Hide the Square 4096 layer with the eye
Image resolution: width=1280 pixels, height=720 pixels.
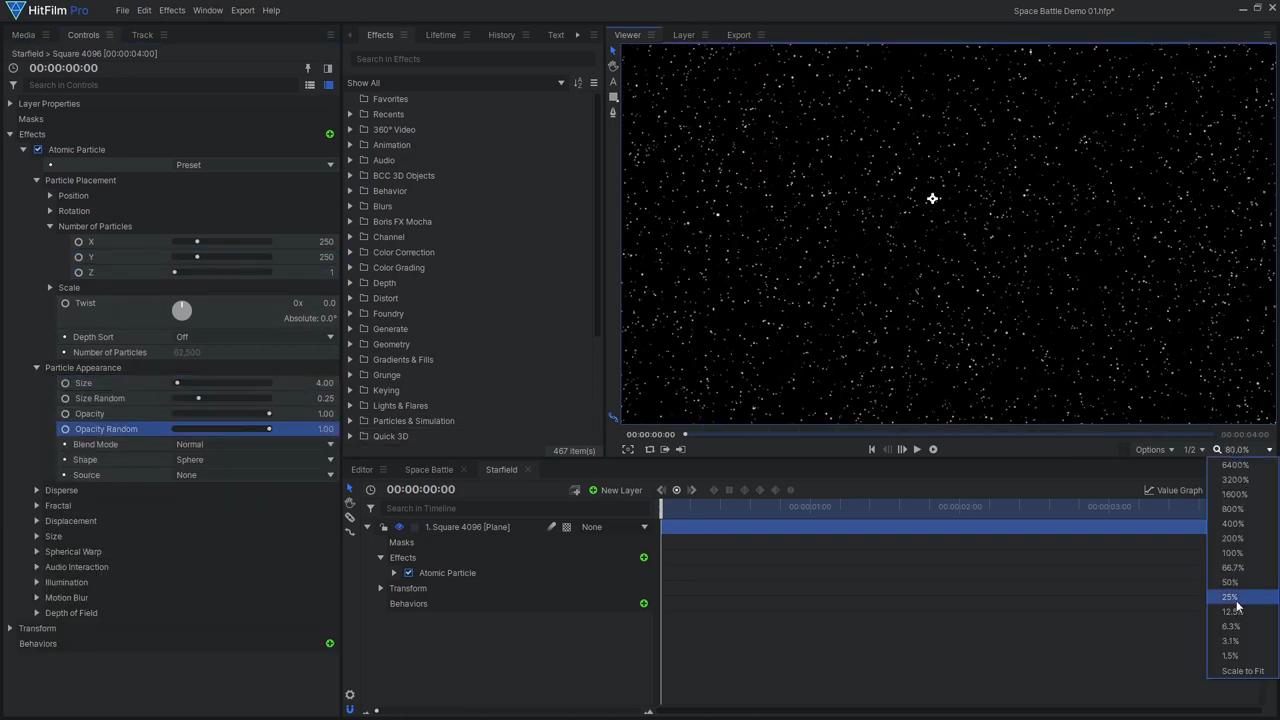[399, 527]
